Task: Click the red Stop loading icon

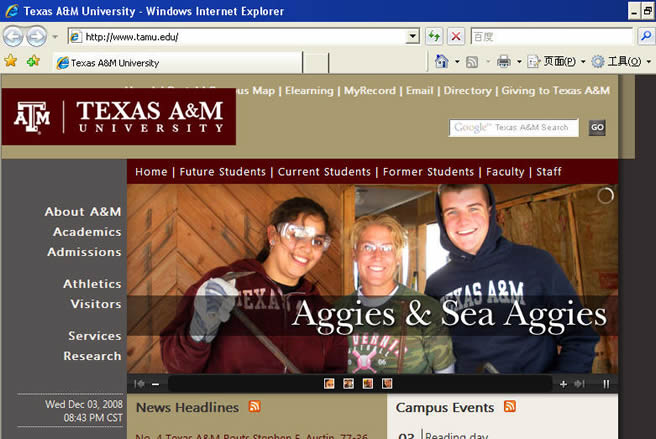Action: tap(456, 37)
